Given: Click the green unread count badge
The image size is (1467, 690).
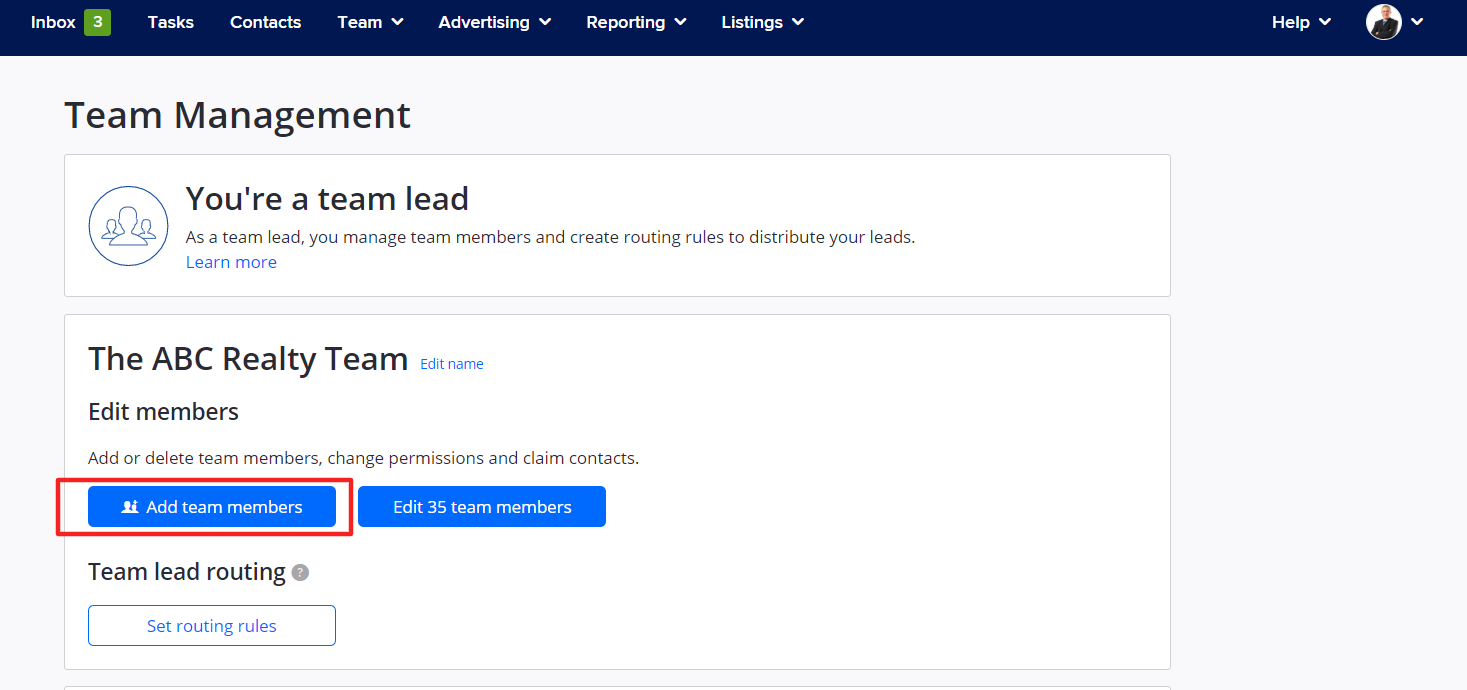Looking at the screenshot, I should (x=97, y=22).
